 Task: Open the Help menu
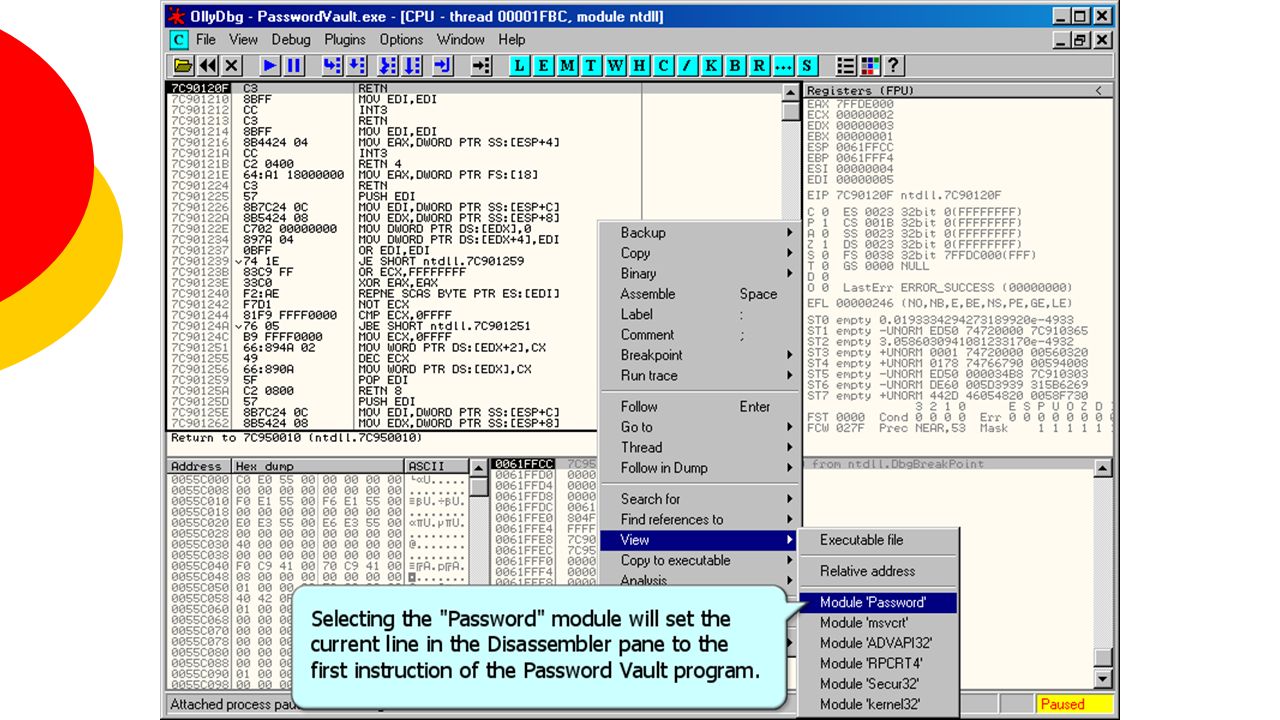pos(512,40)
